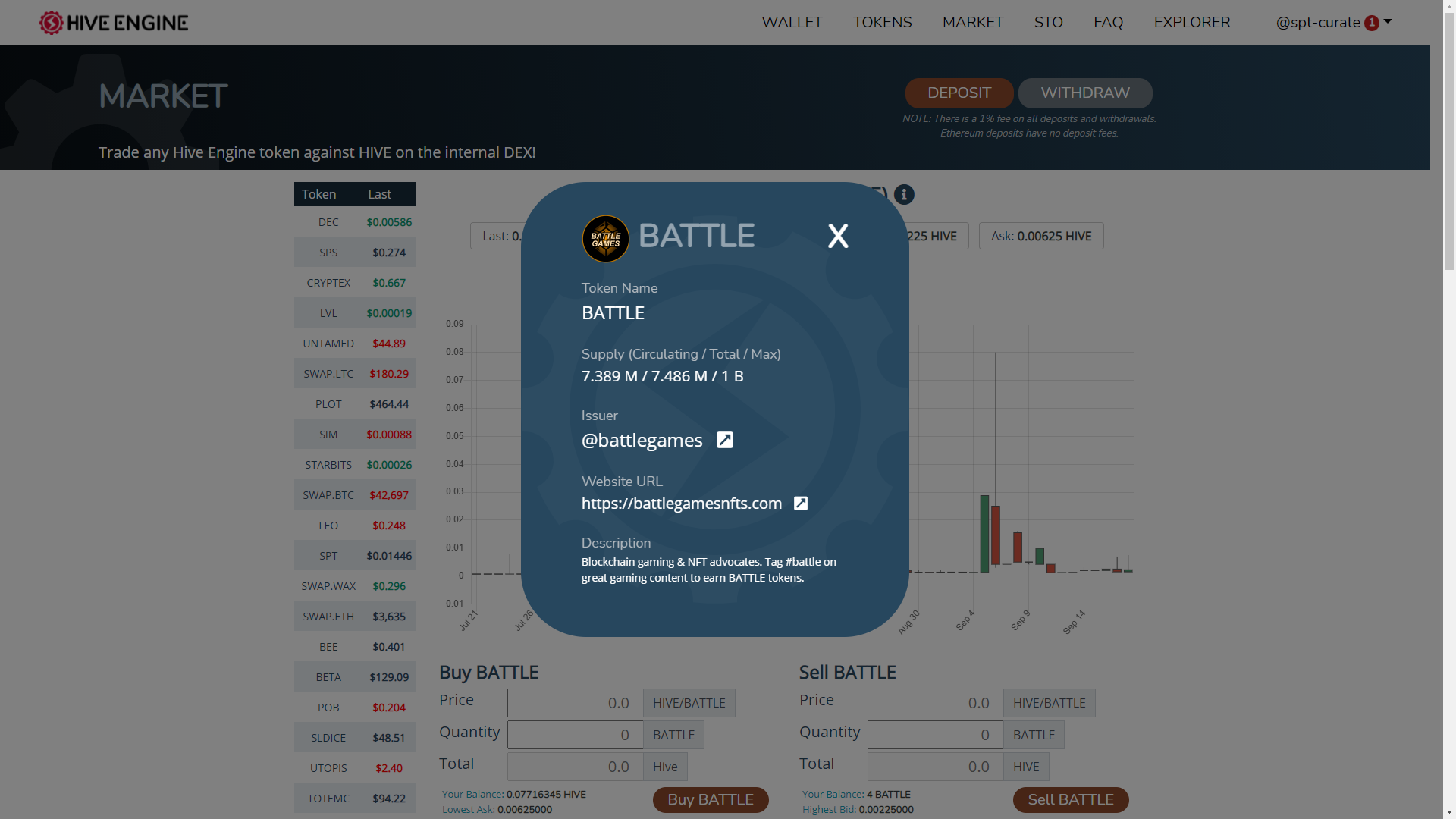The image size is (1456, 819).
Task: Click the Lowest Ask 0.00625000 value
Action: (525, 809)
